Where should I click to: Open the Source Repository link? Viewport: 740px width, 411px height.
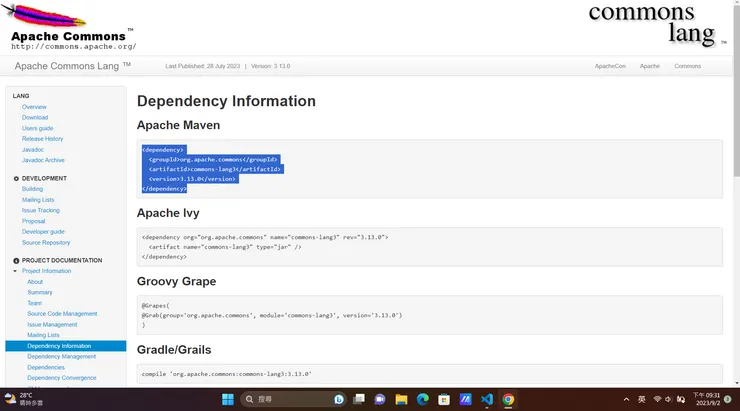pos(46,243)
